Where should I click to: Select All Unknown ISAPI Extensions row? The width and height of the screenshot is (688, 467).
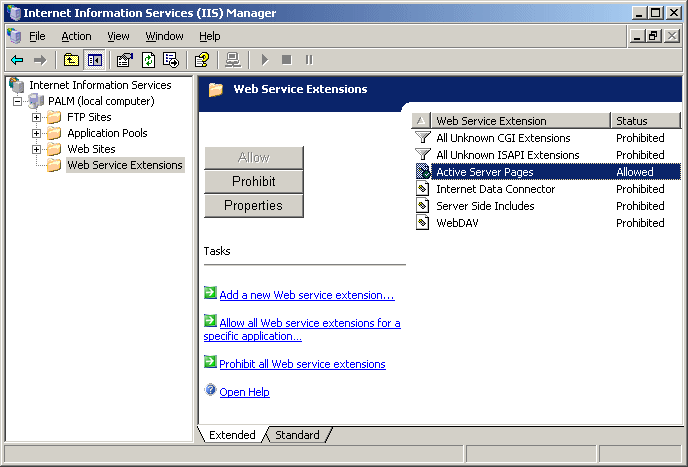click(546, 155)
